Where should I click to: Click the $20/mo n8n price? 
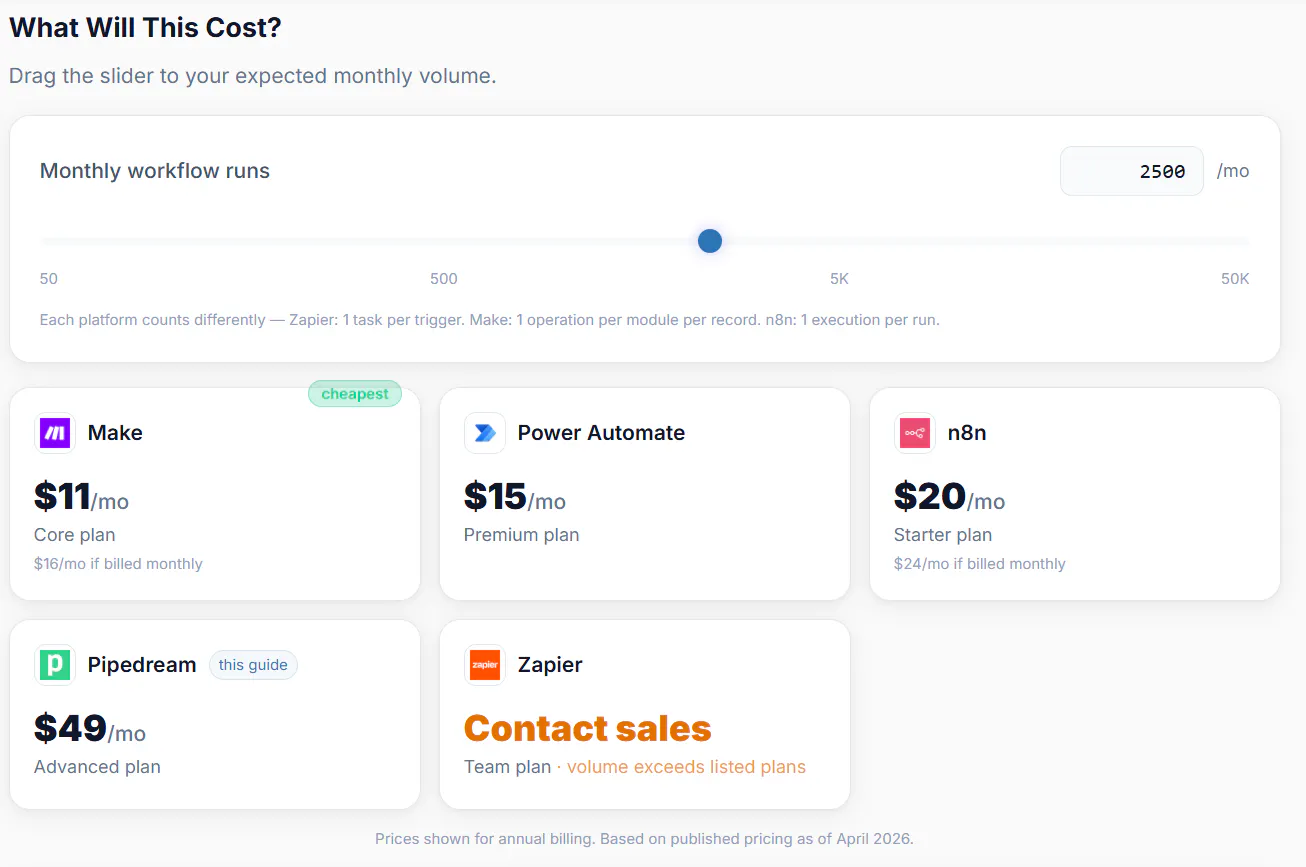point(949,497)
